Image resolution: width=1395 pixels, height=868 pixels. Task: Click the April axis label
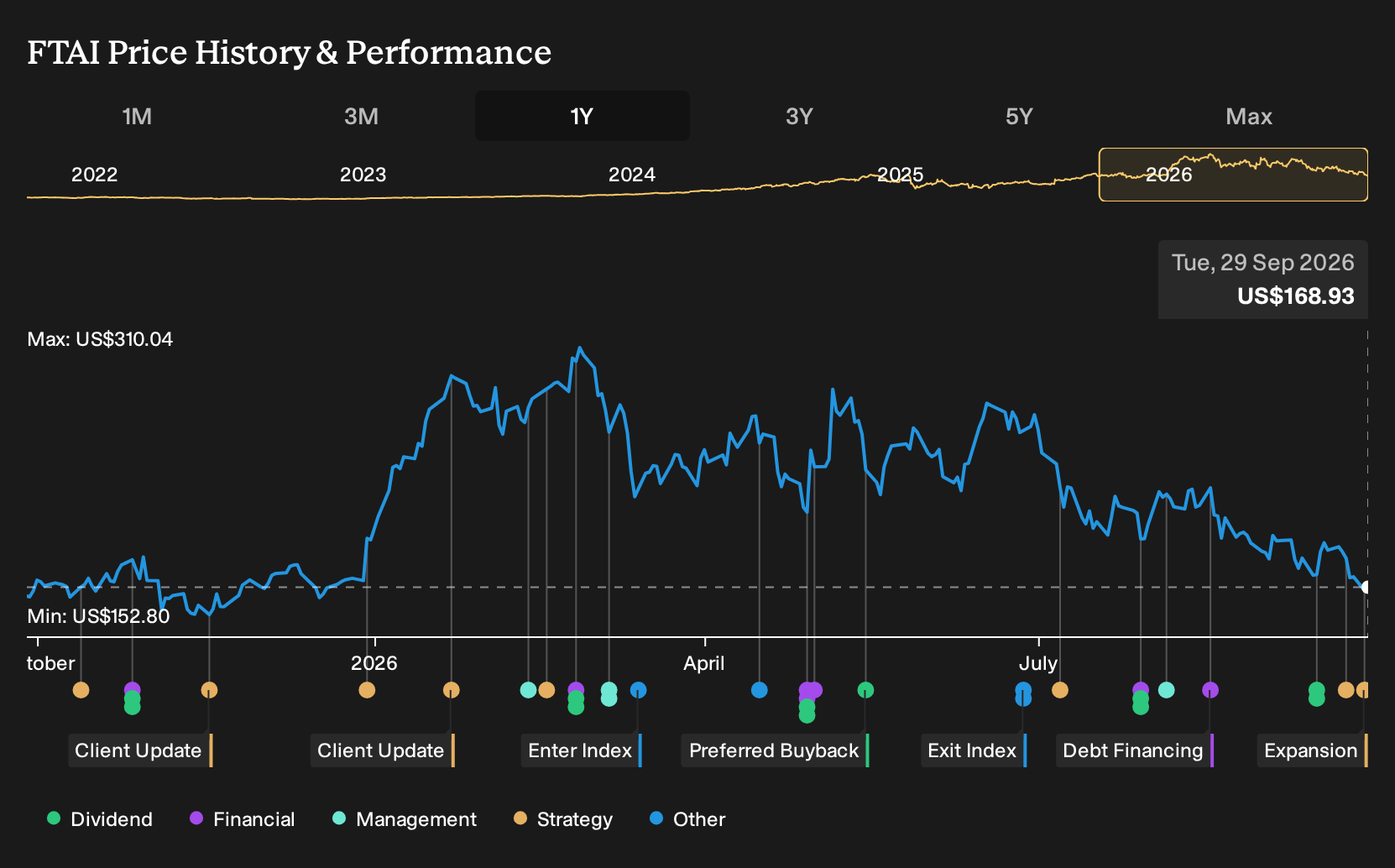pos(703,663)
